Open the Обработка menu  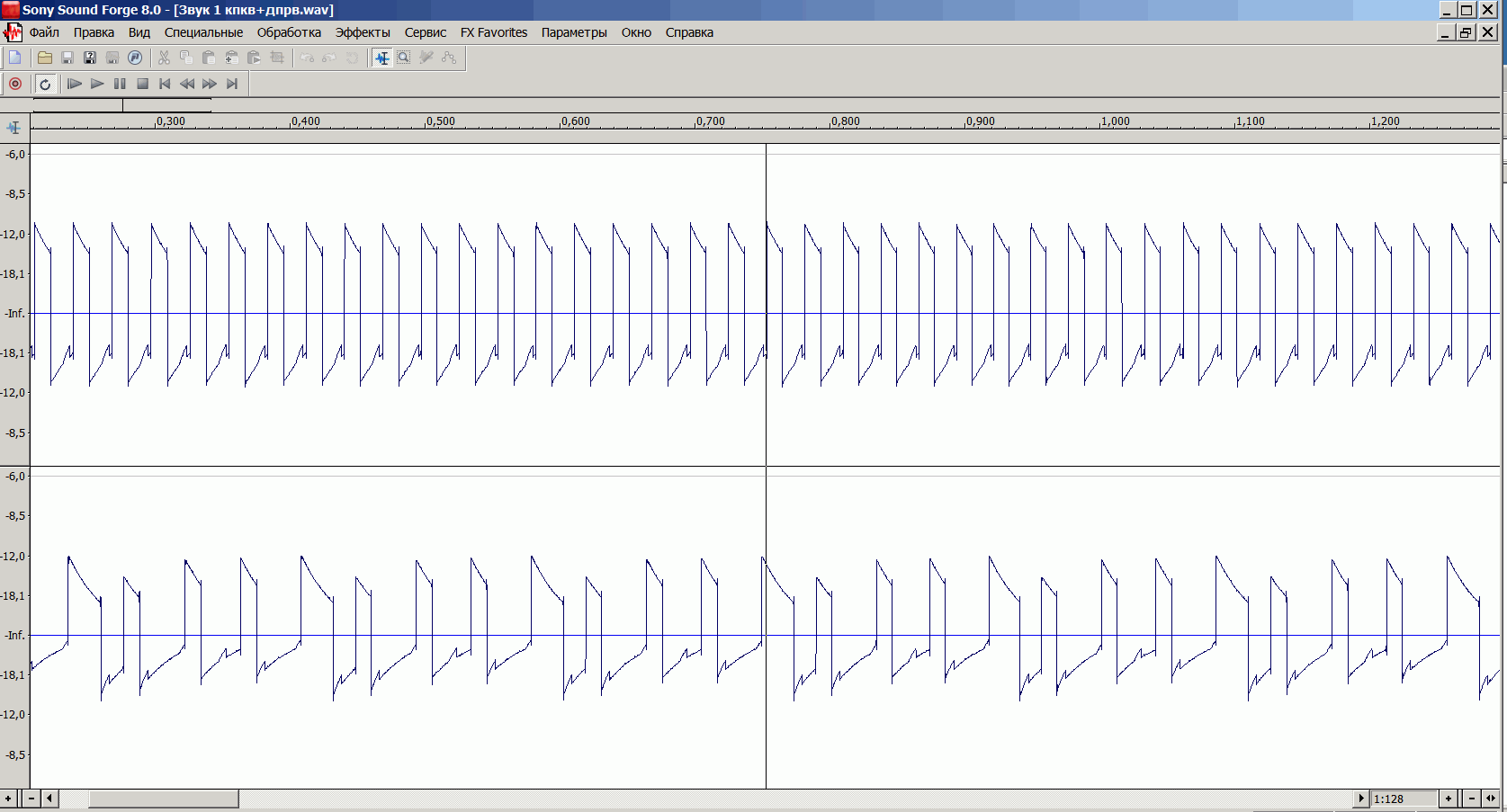point(289,32)
